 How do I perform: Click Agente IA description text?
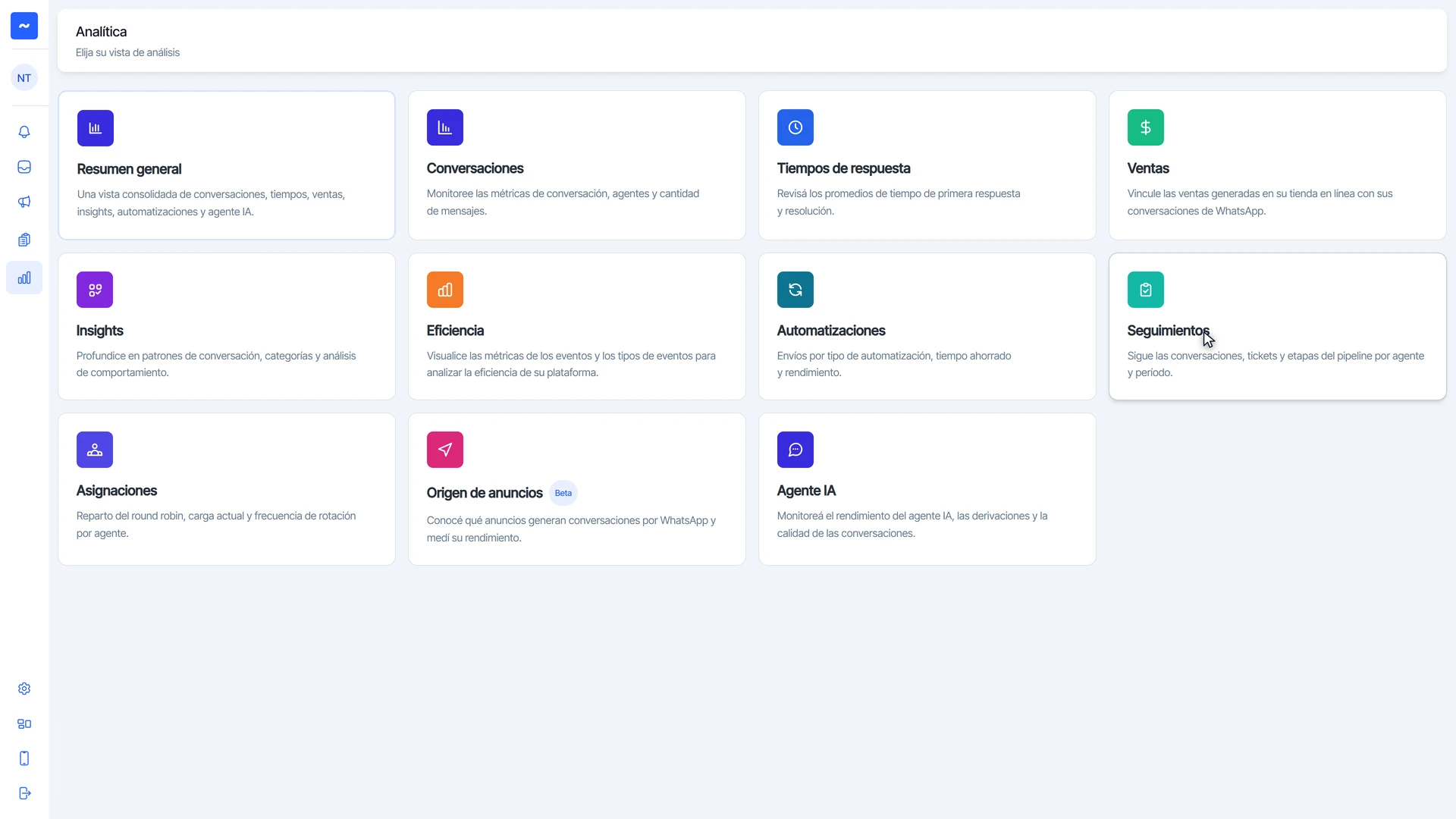[912, 525]
